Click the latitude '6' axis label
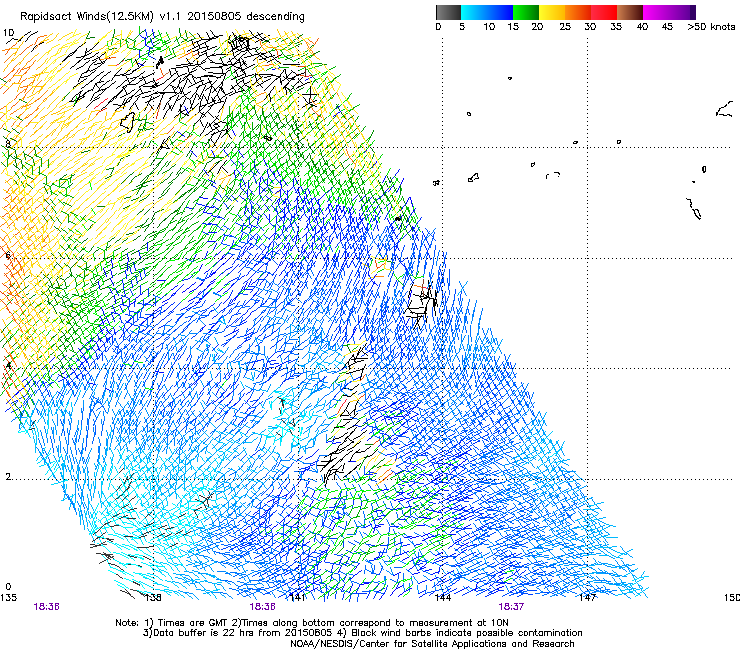 tap(8, 255)
